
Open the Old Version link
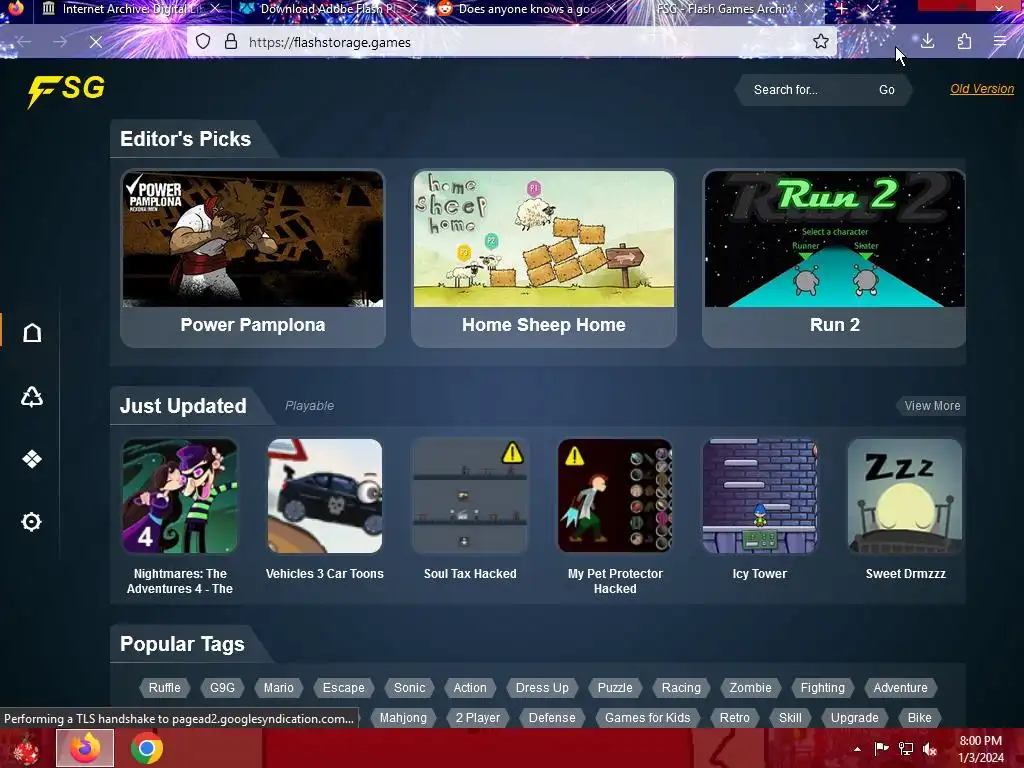982,89
